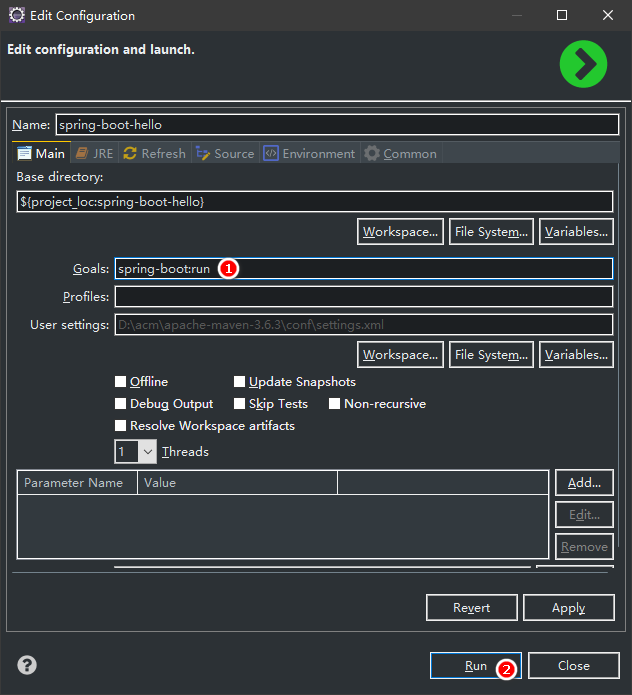Open the JRE tab
Viewport: 632px width, 695px height.
coord(94,153)
